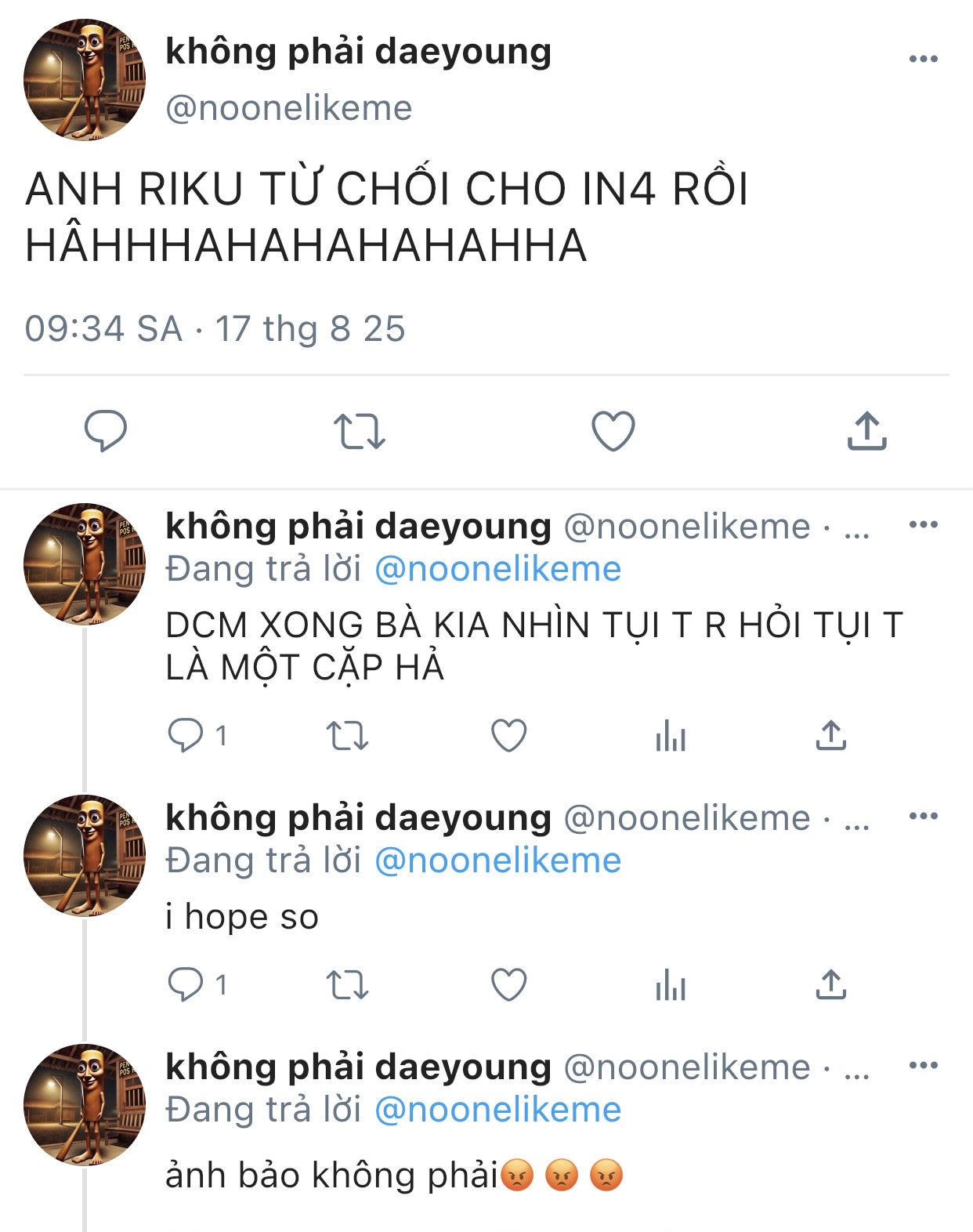Viewport: 973px width, 1232px height.
Task: Like the main tweet with heart icon
Action: (x=613, y=431)
